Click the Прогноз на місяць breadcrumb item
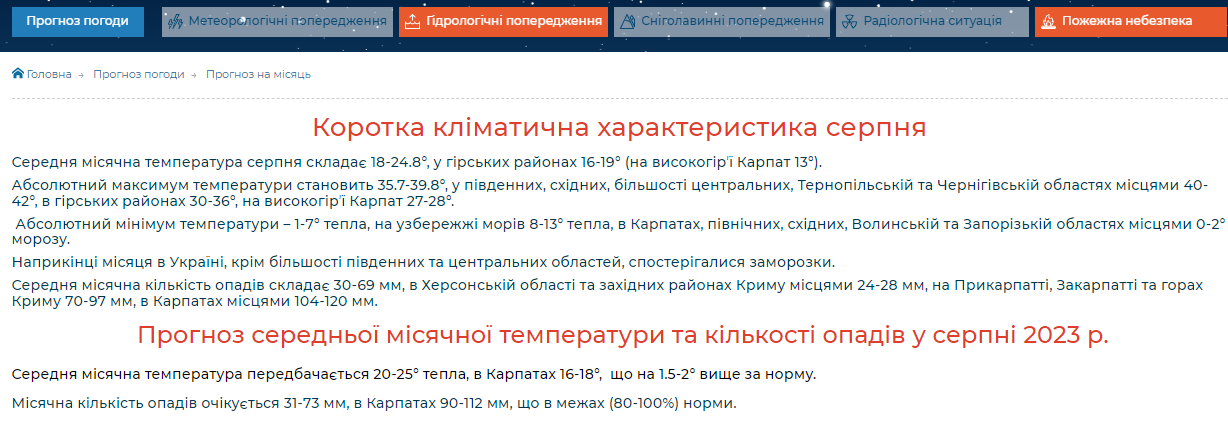This screenshot has height=436, width=1228. click(259, 74)
